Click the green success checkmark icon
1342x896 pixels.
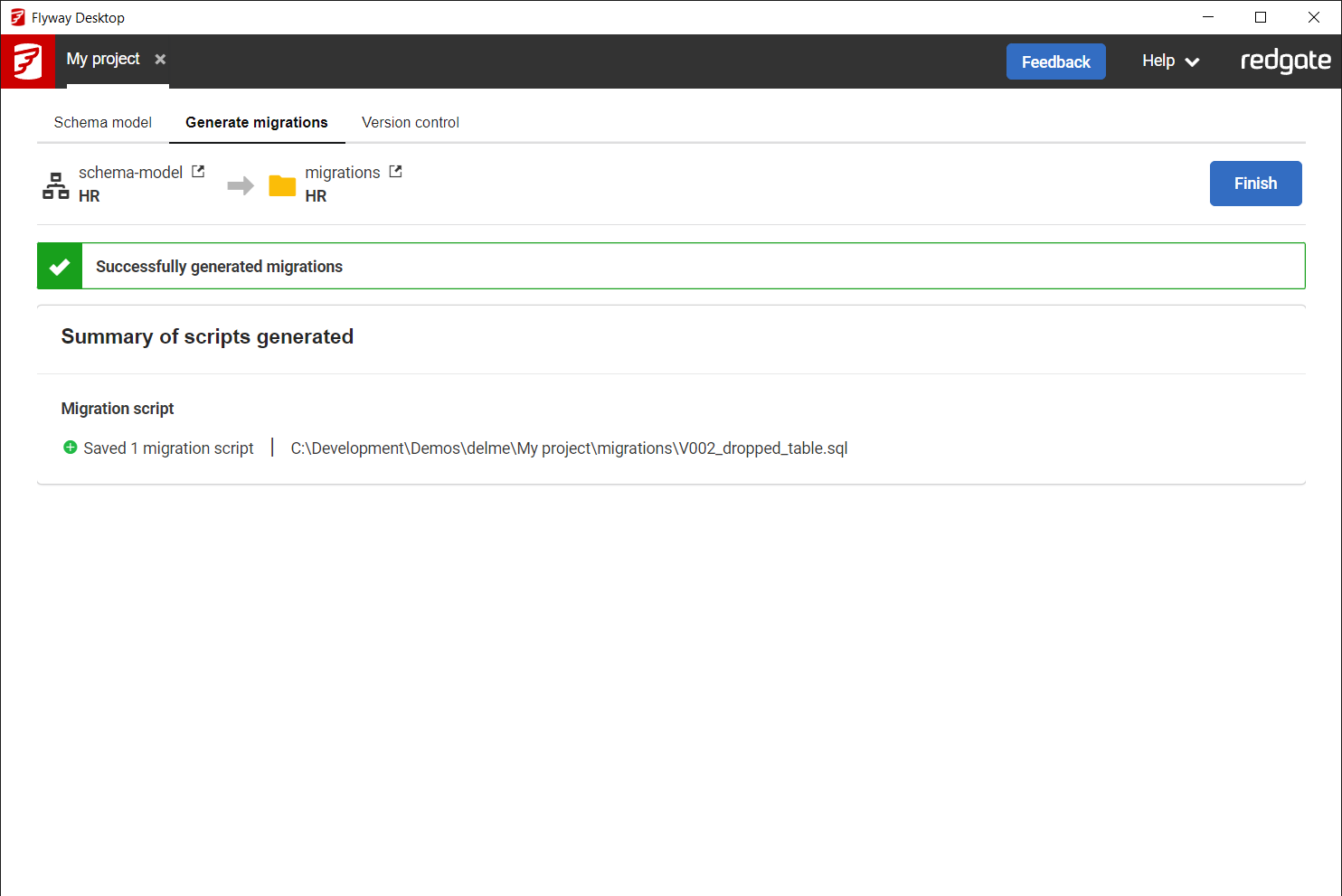(x=60, y=267)
